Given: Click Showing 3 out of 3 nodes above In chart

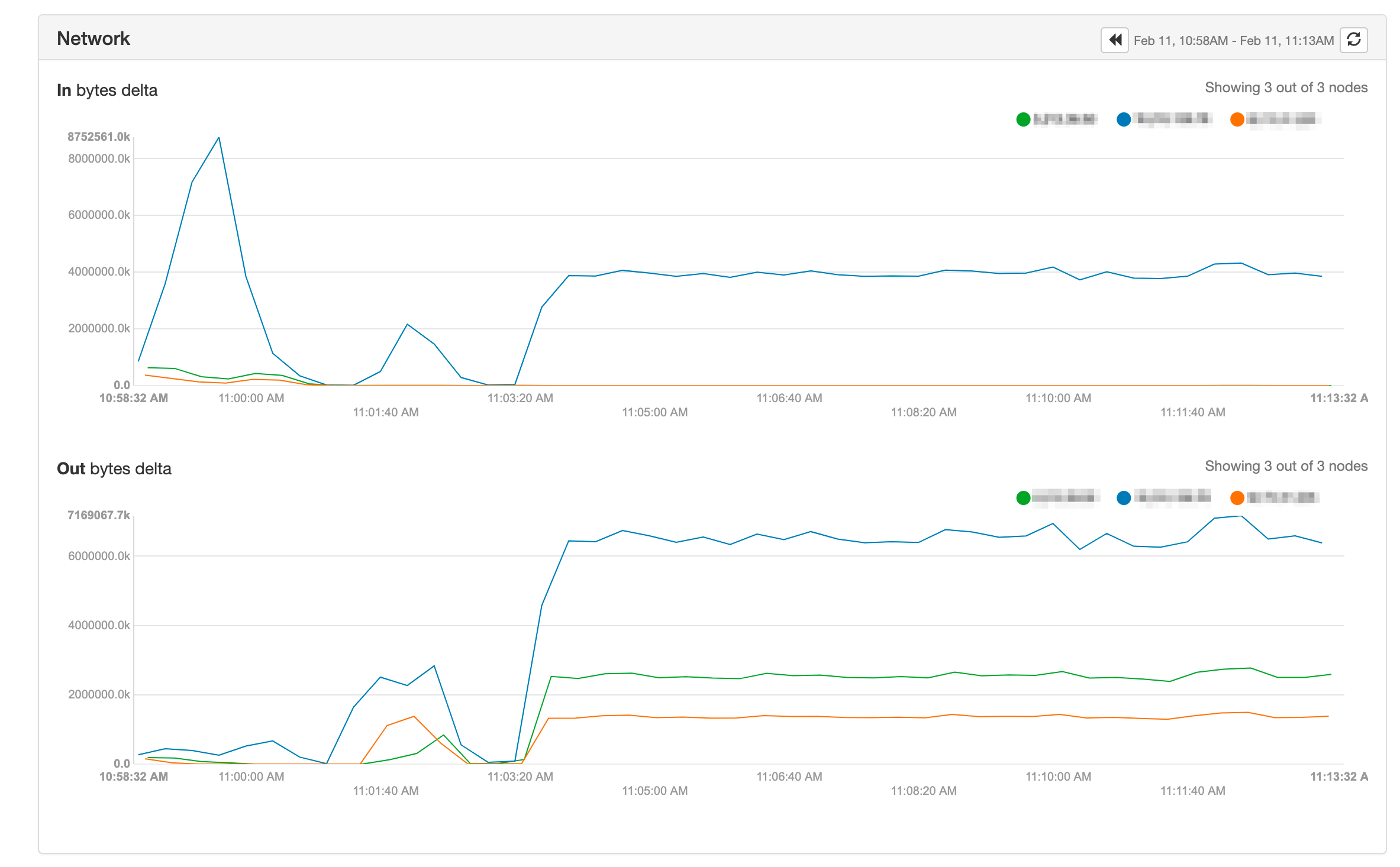Looking at the screenshot, I should pos(1286,88).
